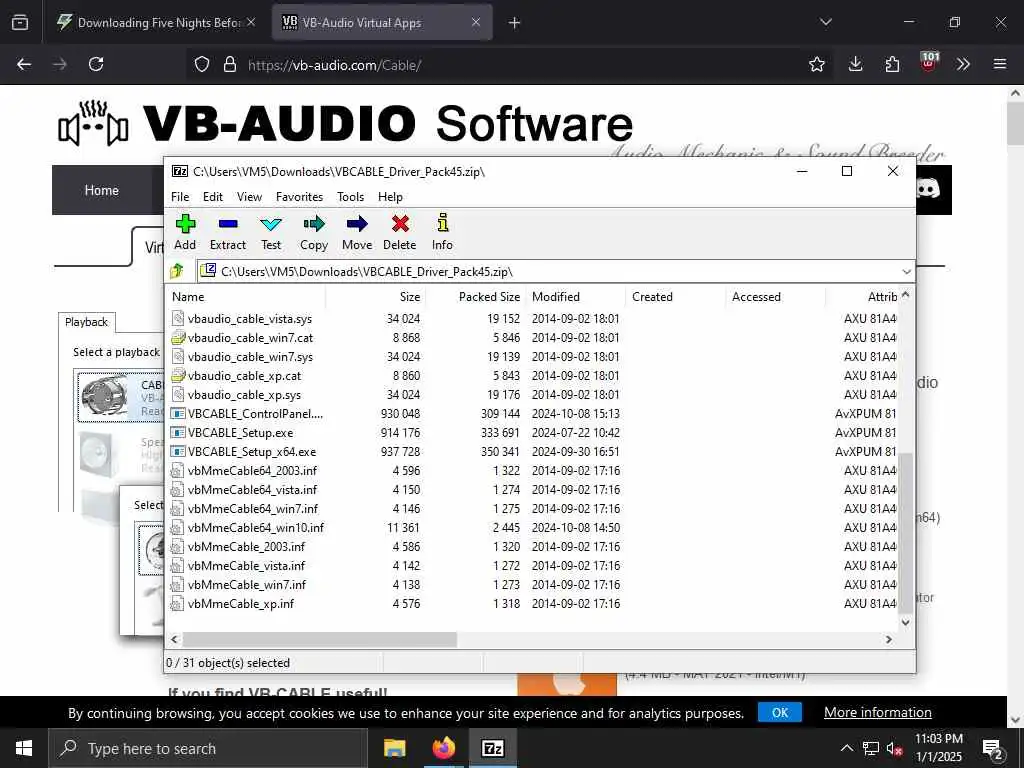Open Firefox downloads panel
This screenshot has height=768, width=1024.
click(x=856, y=64)
